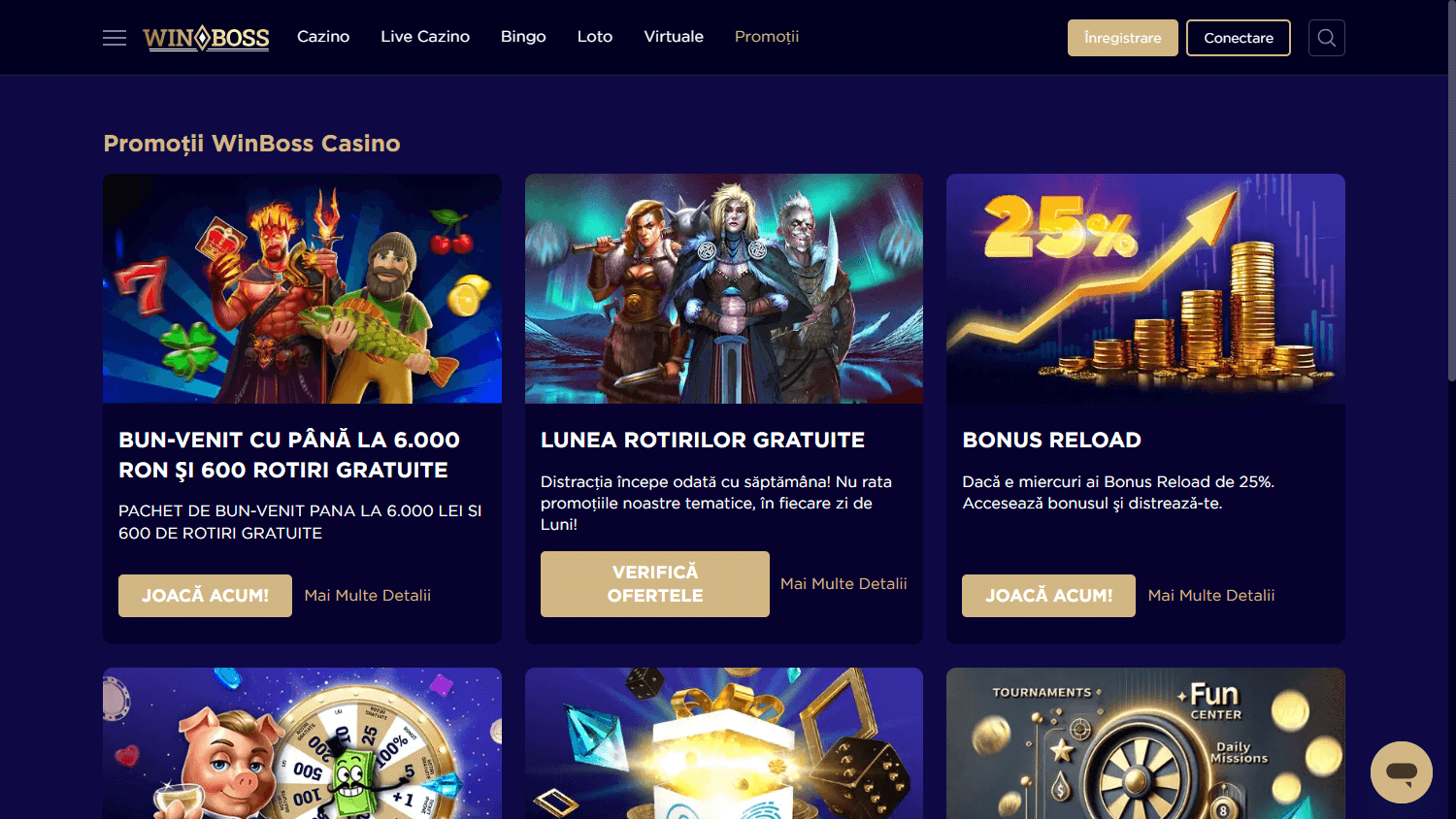The height and width of the screenshot is (819, 1456).
Task: Open the Promoții menu item
Action: [767, 37]
